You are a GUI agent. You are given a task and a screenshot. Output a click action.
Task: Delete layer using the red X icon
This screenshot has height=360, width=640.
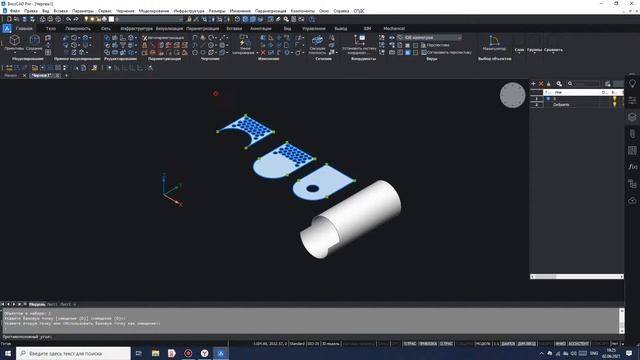[x=541, y=84]
